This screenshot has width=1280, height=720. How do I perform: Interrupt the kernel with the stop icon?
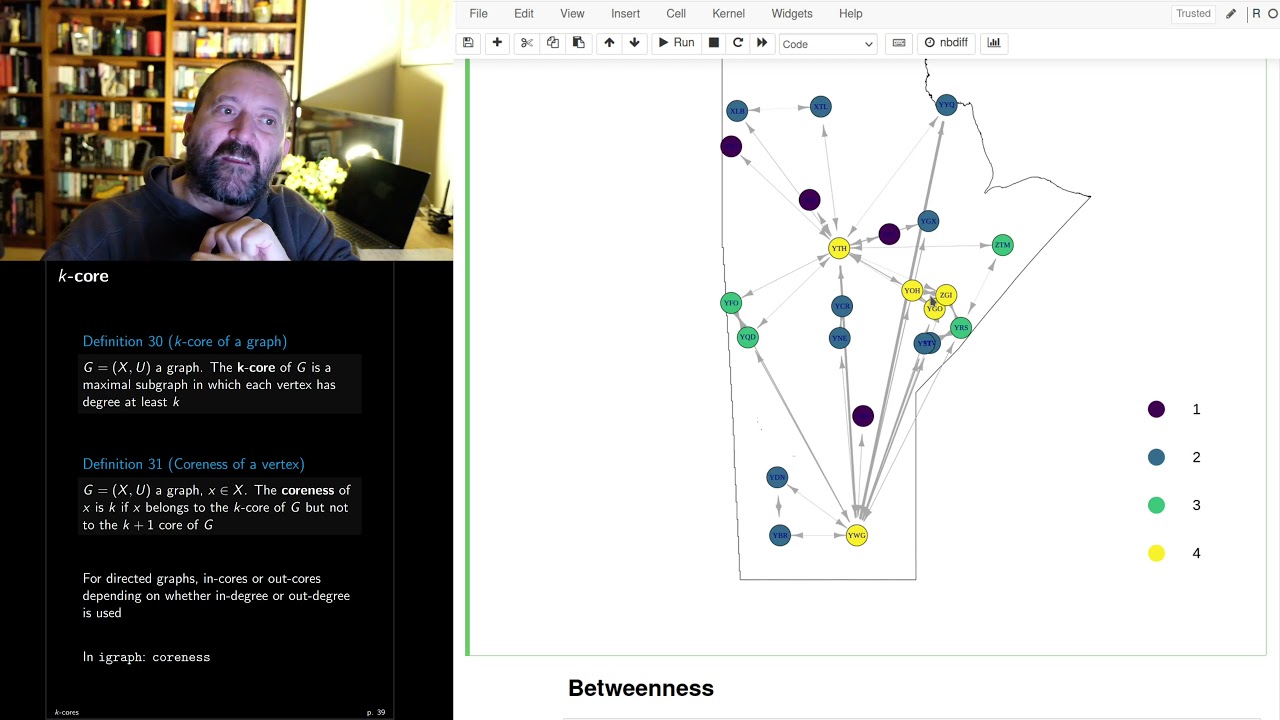click(713, 43)
